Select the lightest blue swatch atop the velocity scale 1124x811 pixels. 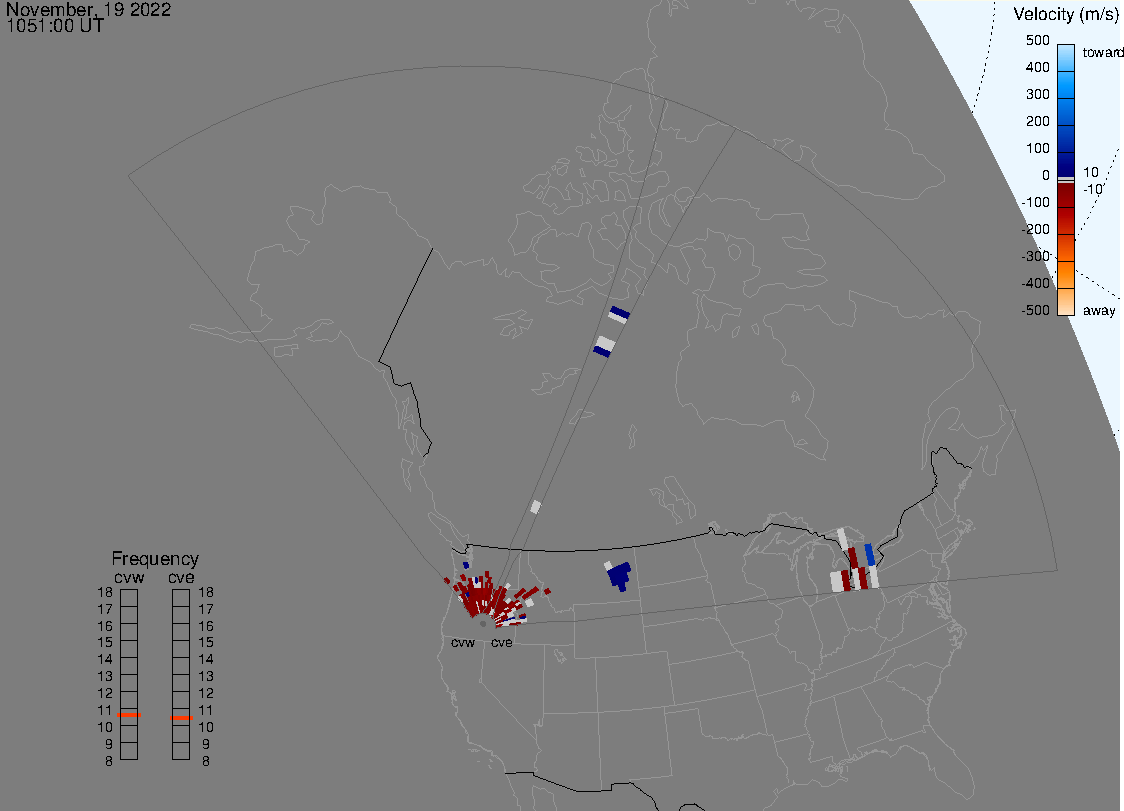(1066, 55)
